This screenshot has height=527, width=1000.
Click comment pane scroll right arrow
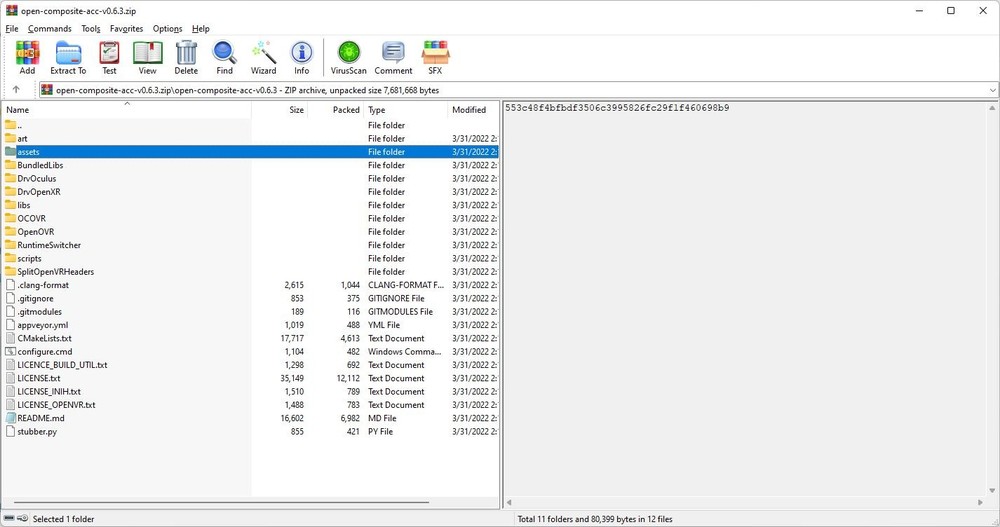pos(980,503)
